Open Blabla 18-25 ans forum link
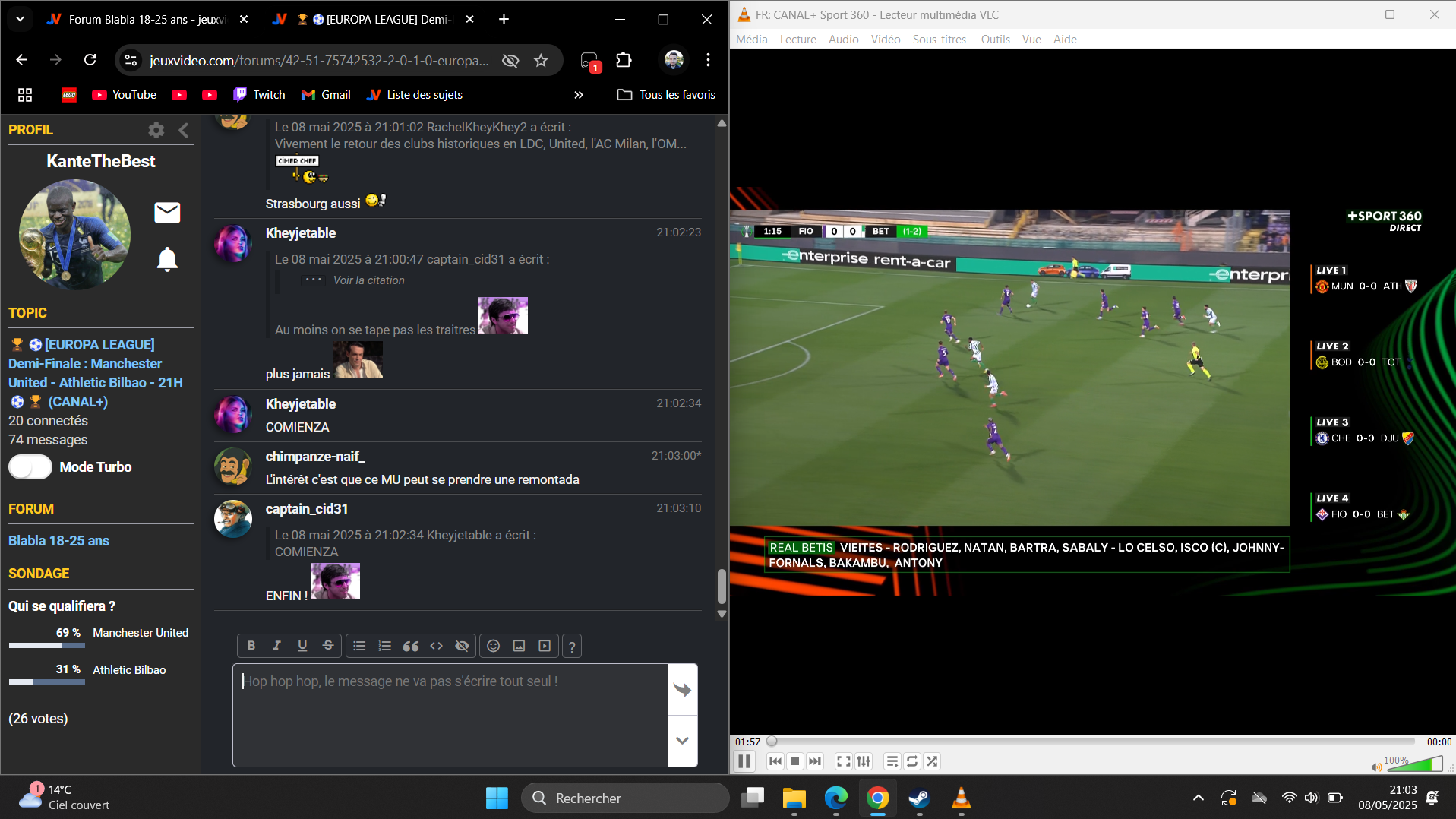 coord(58,541)
